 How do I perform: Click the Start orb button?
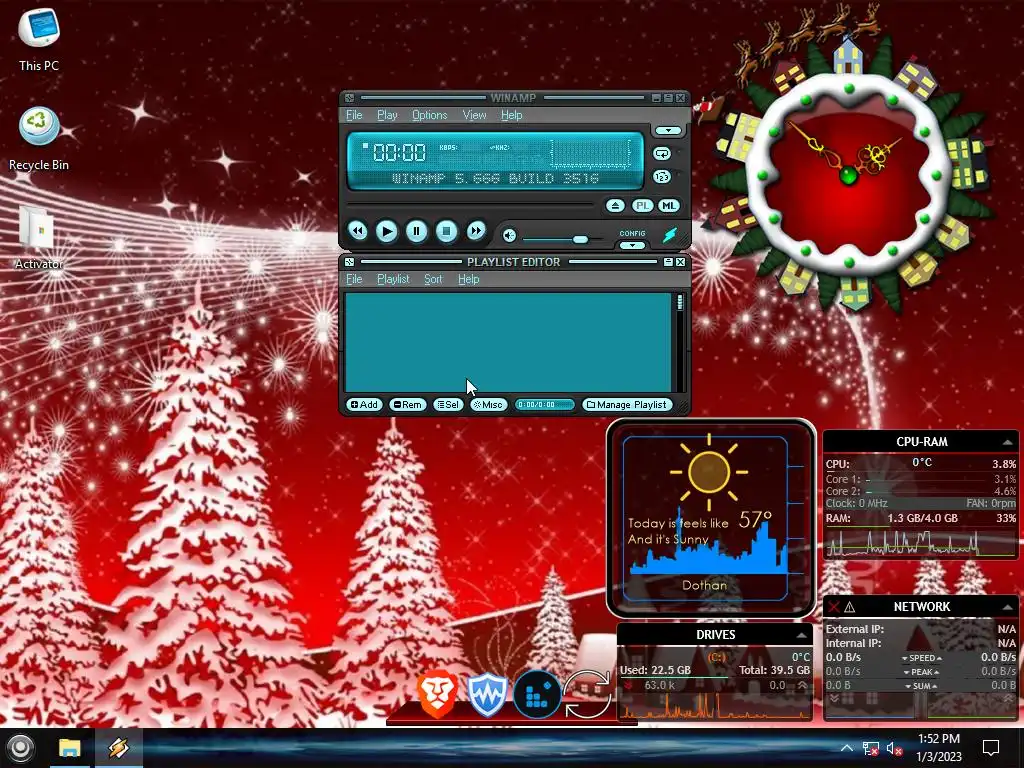coord(21,748)
